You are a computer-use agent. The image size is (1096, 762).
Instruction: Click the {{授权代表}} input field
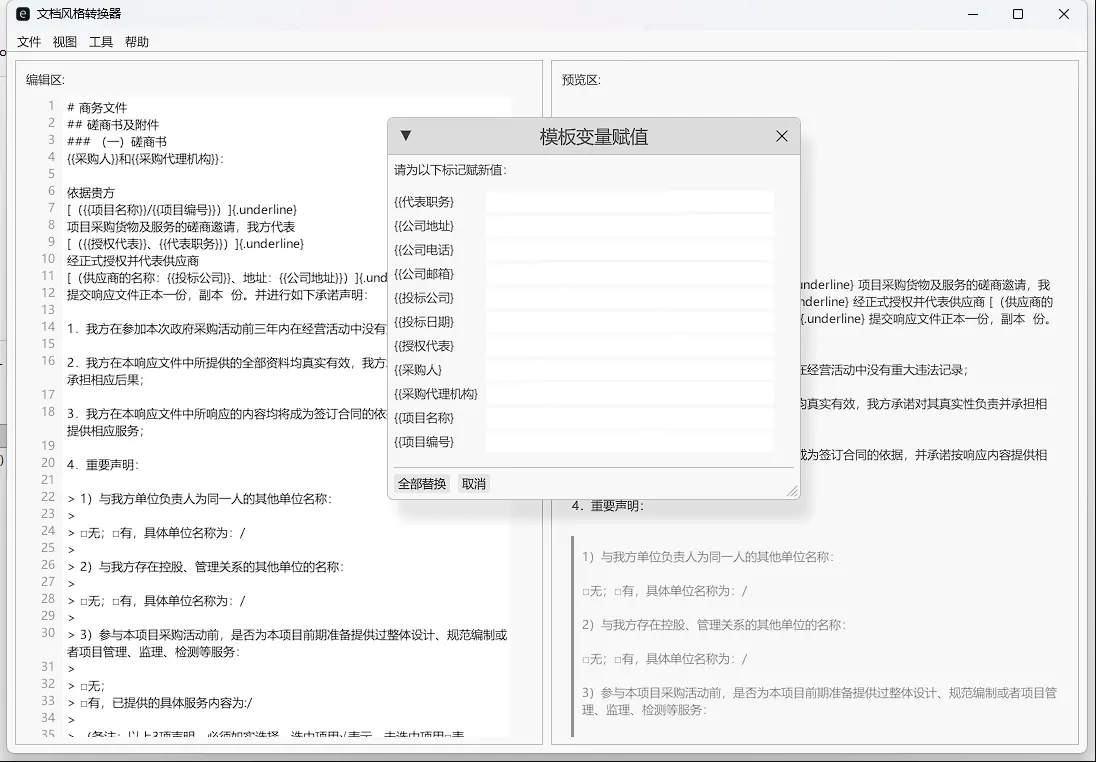point(630,345)
